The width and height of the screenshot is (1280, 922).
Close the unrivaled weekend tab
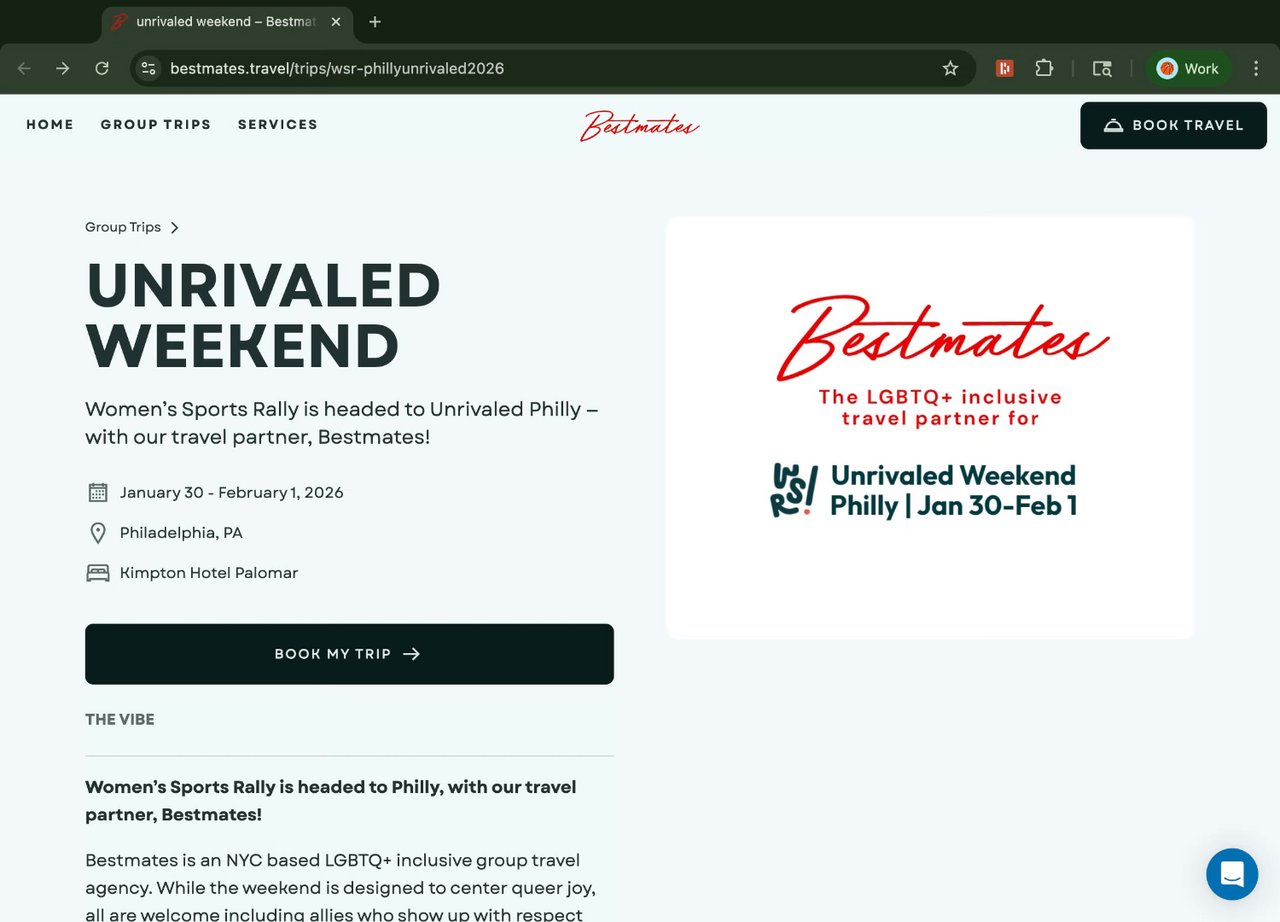(337, 22)
